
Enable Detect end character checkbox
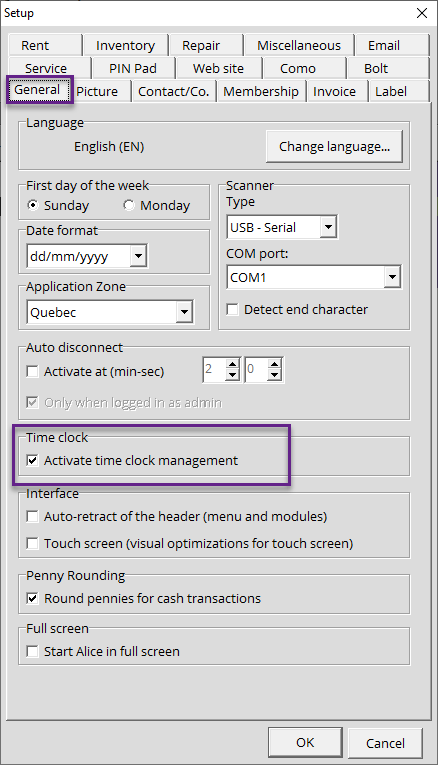[x=233, y=309]
